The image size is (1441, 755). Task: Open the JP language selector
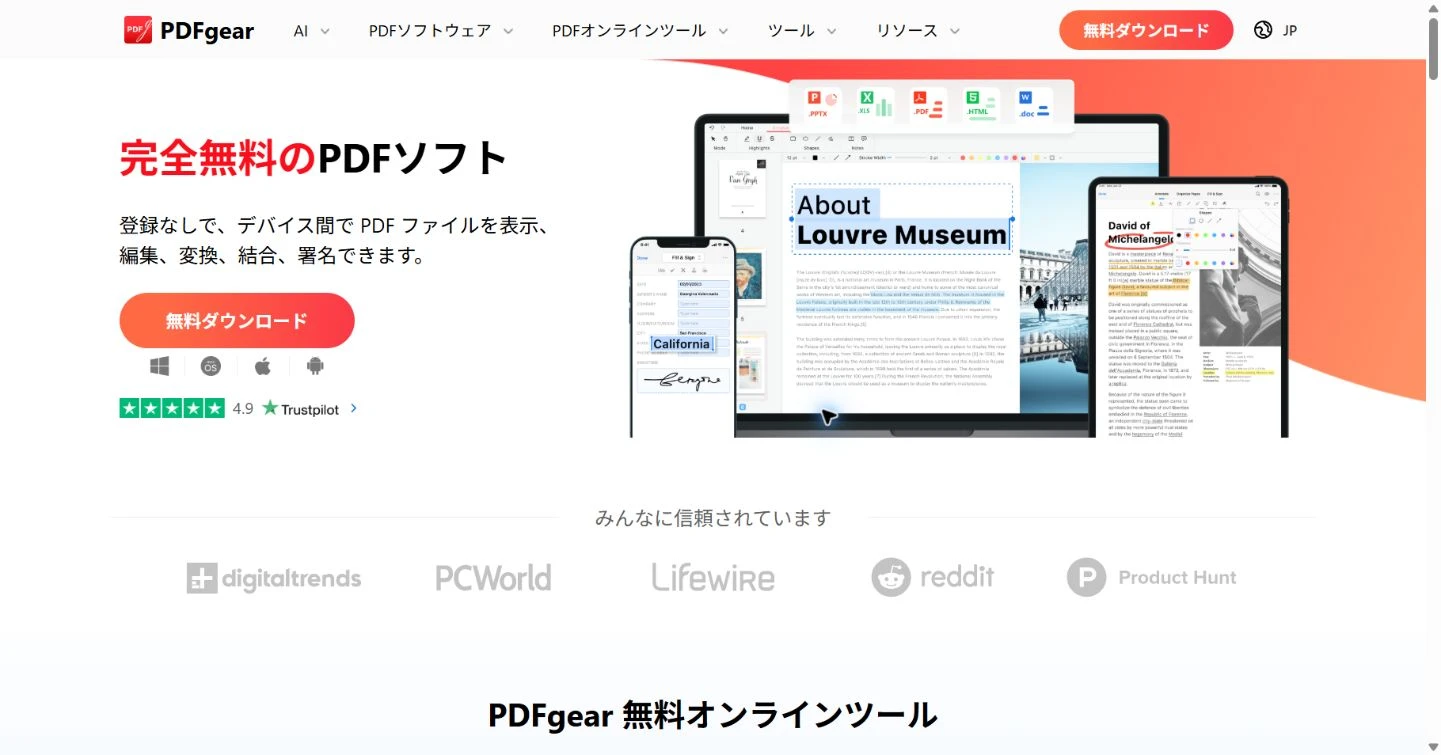[1275, 30]
